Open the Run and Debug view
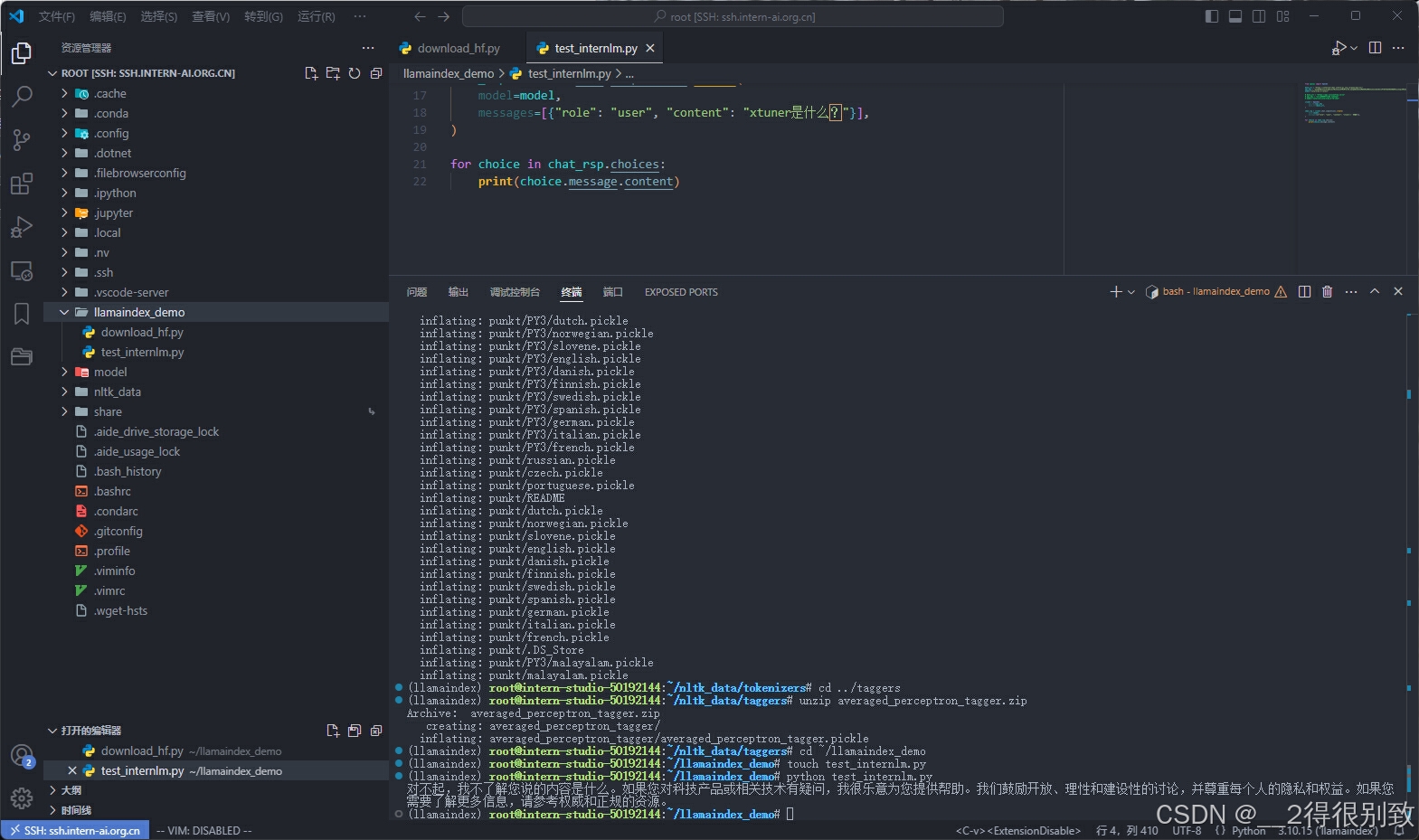 (x=22, y=227)
